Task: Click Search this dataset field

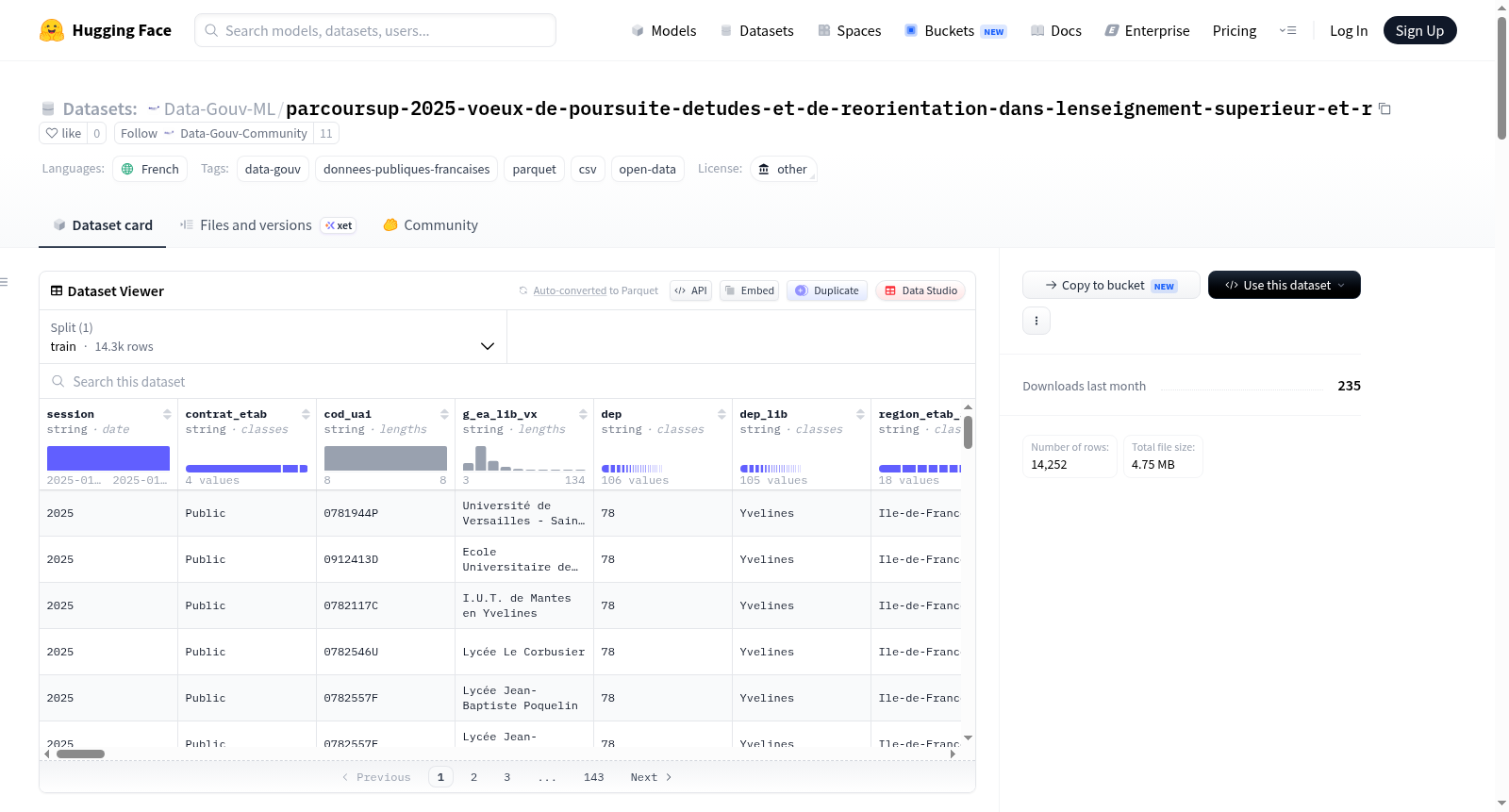Action: pos(507,381)
